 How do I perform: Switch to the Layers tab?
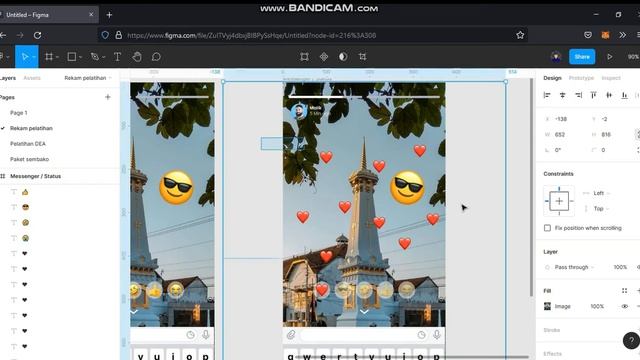(7, 78)
